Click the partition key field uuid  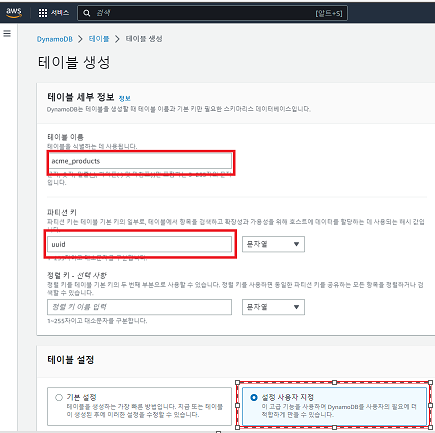click(x=139, y=244)
